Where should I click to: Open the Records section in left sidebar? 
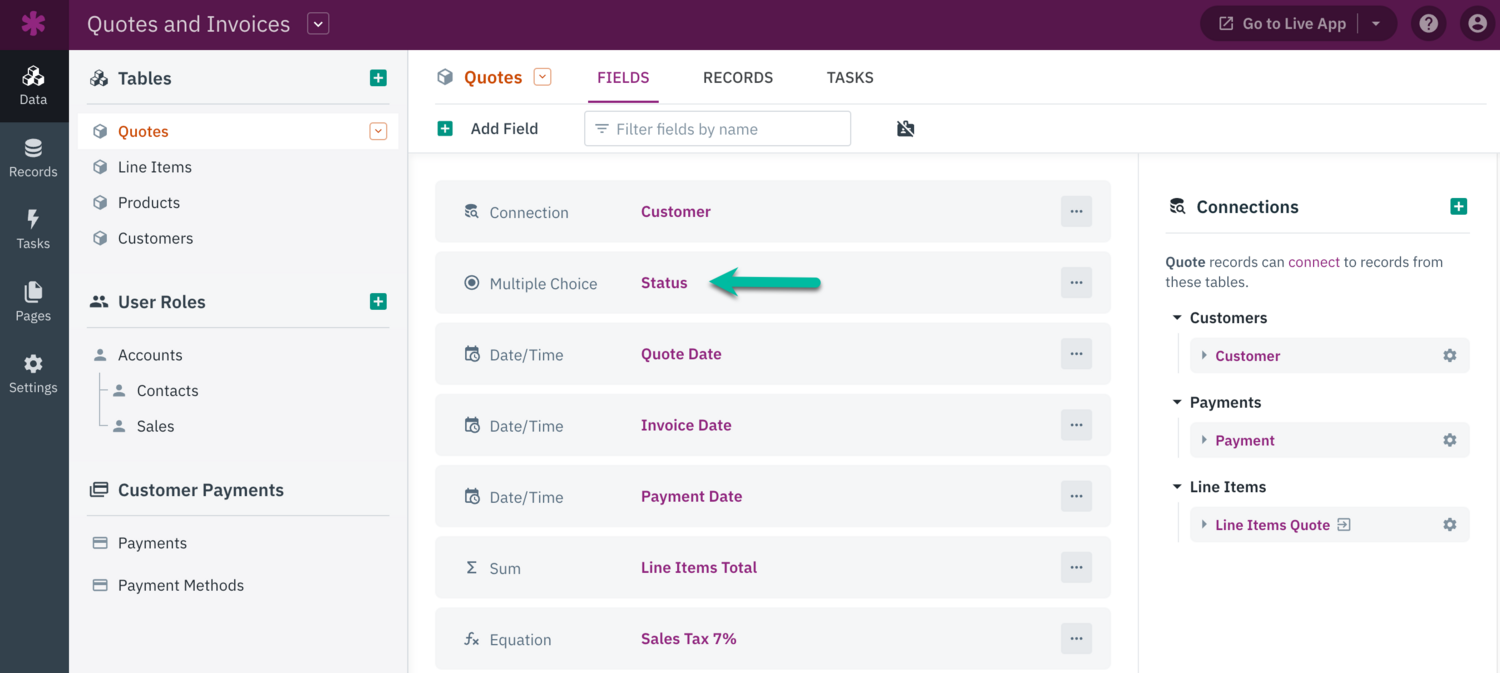point(33,158)
